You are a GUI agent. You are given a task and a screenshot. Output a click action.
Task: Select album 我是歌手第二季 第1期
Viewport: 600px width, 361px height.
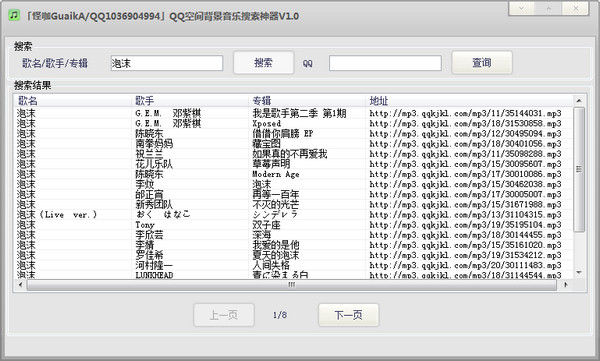click(x=299, y=113)
